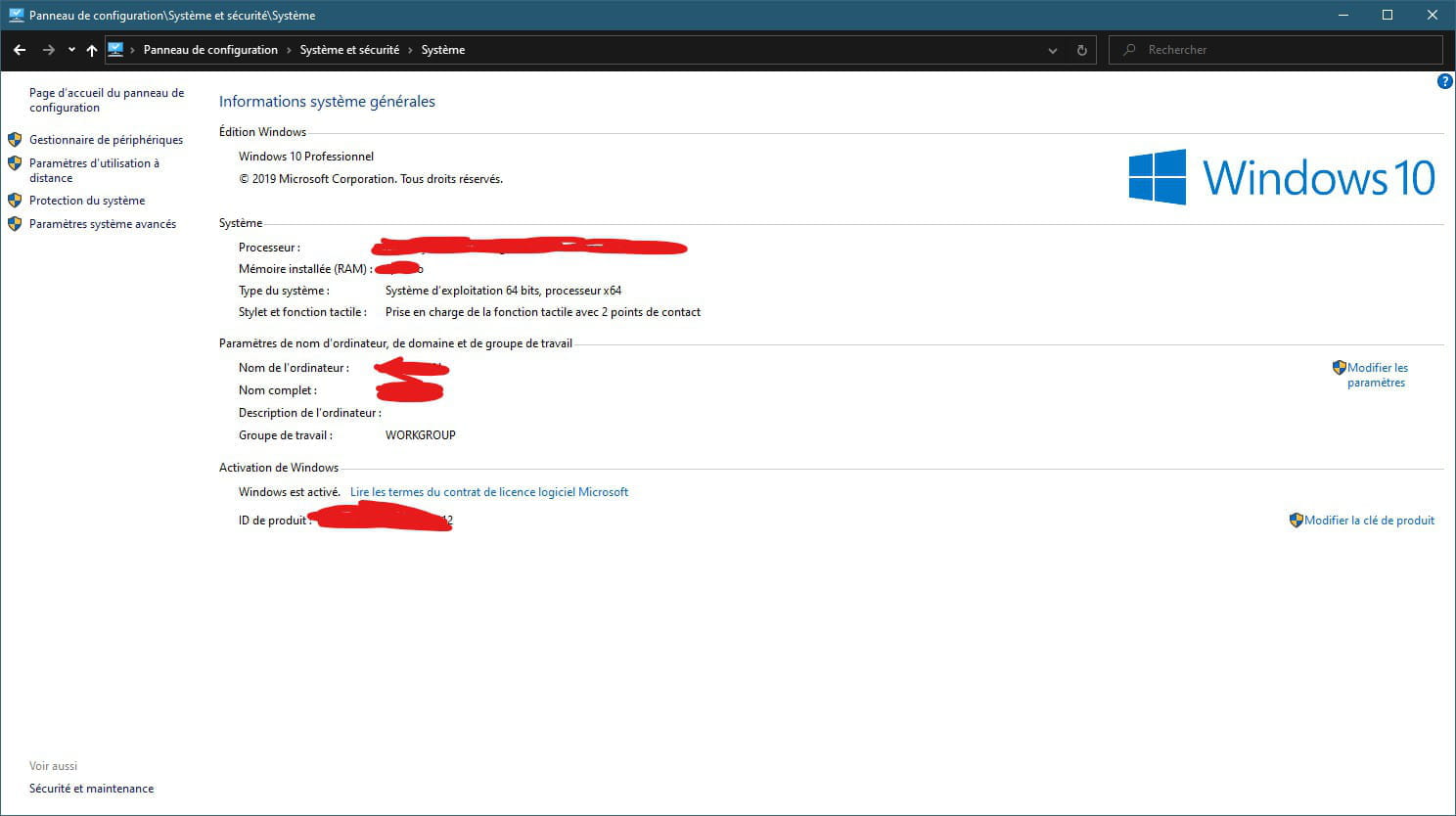Select the WORKGROUP value text
Image resolution: width=1456 pixels, height=816 pixels.
tap(421, 435)
